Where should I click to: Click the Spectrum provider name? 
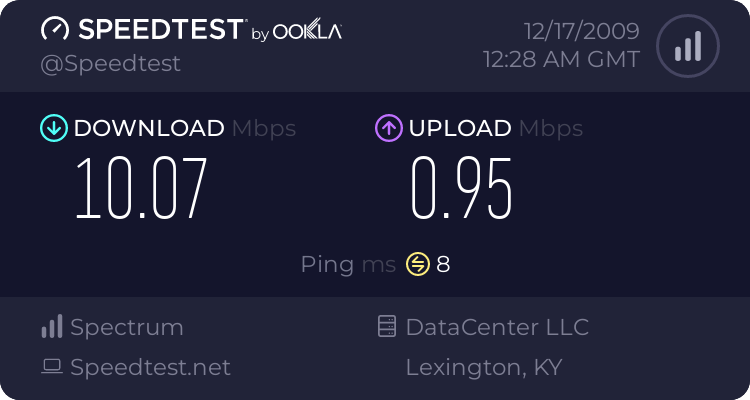(127, 327)
